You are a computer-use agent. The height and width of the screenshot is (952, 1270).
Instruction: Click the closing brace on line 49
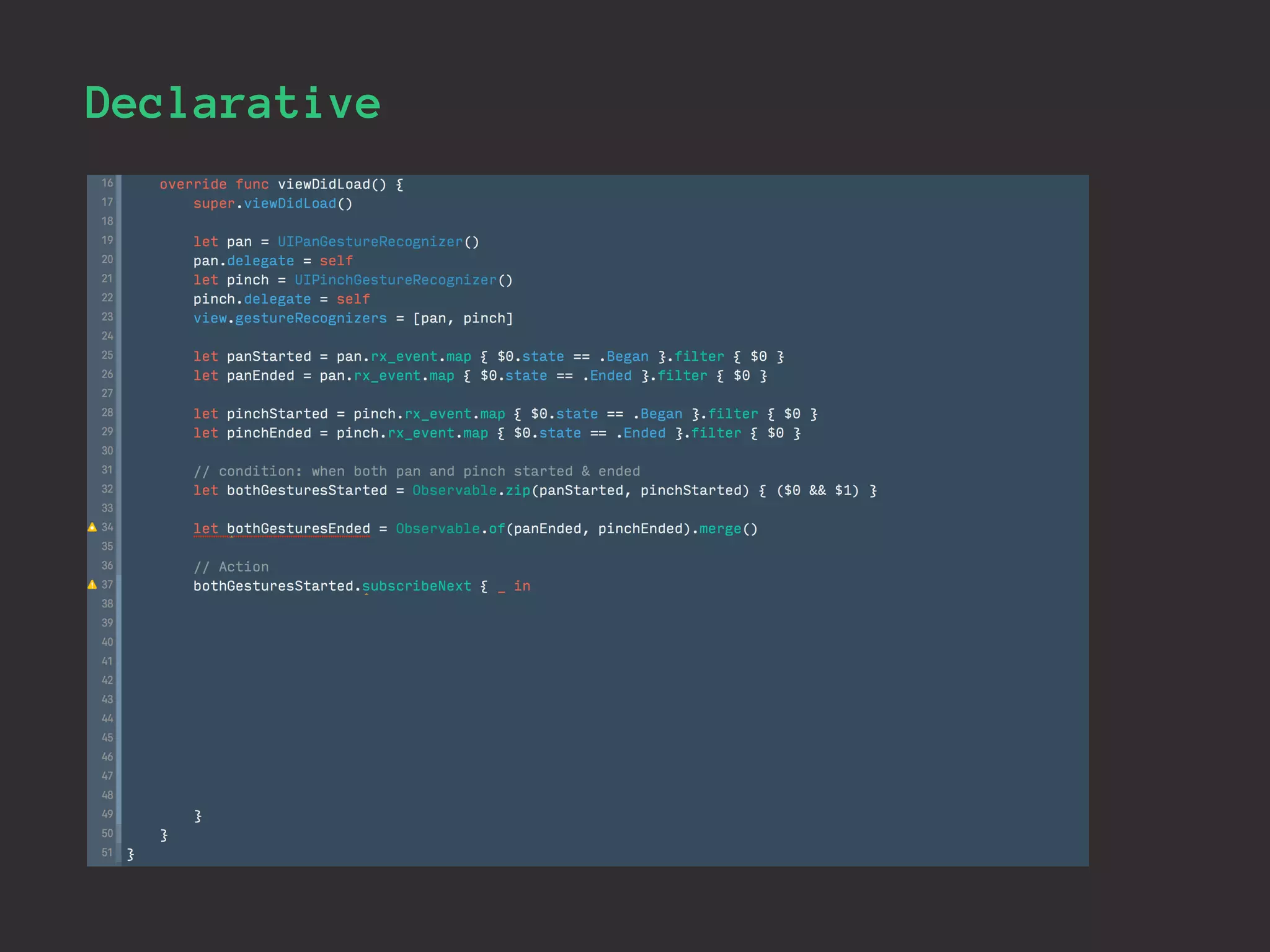click(198, 816)
